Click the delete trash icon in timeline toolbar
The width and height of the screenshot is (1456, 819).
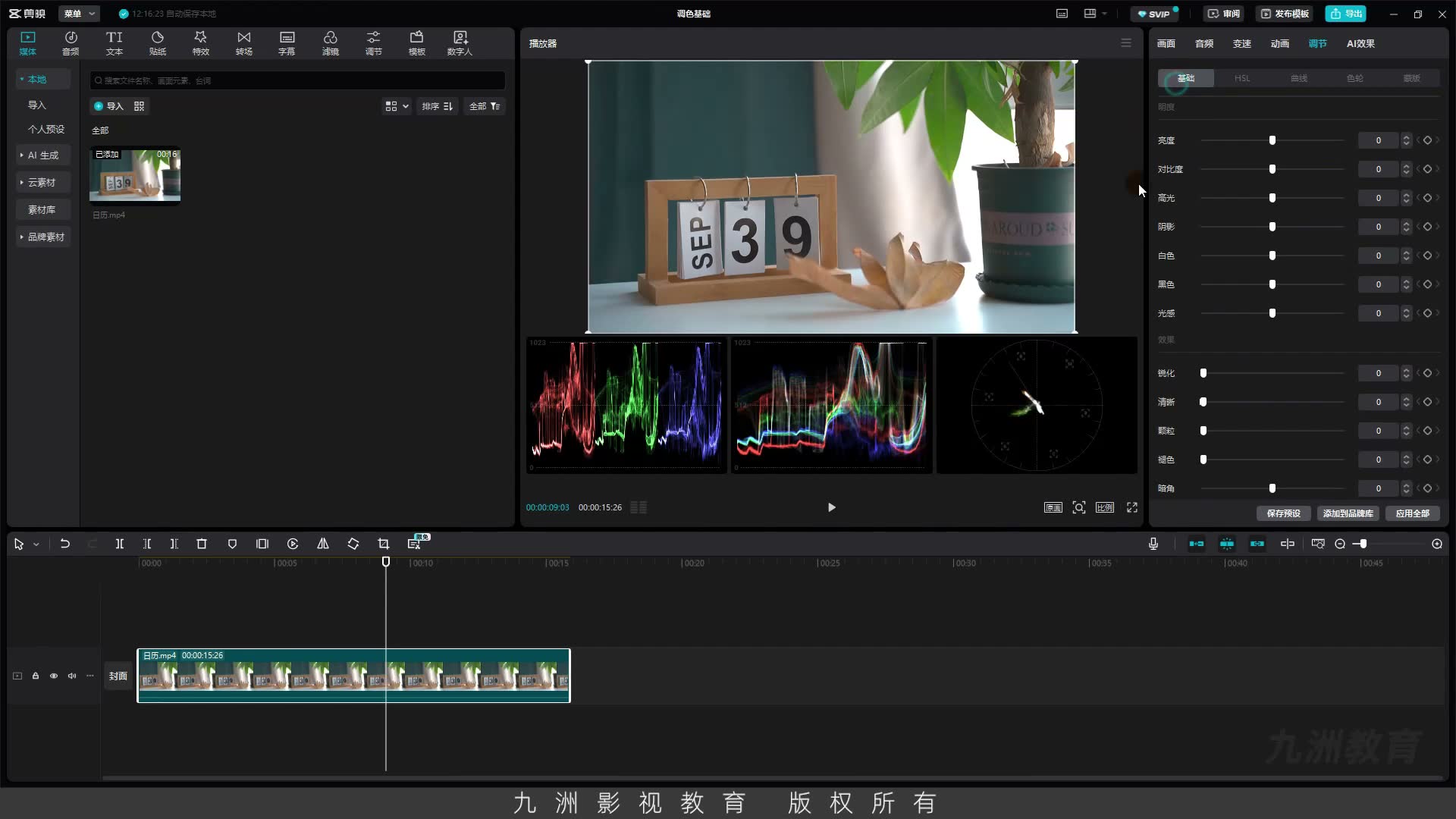click(x=202, y=544)
